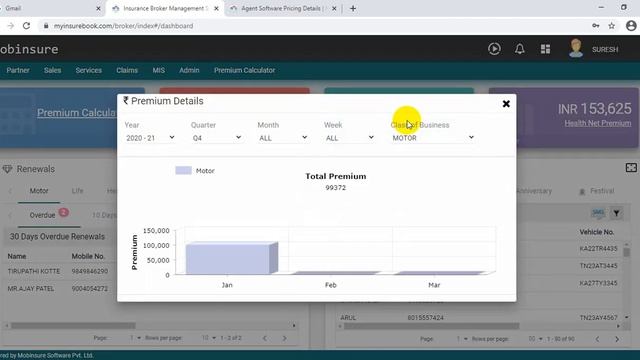
Task: Open the Services menu
Action: pyautogui.click(x=89, y=70)
